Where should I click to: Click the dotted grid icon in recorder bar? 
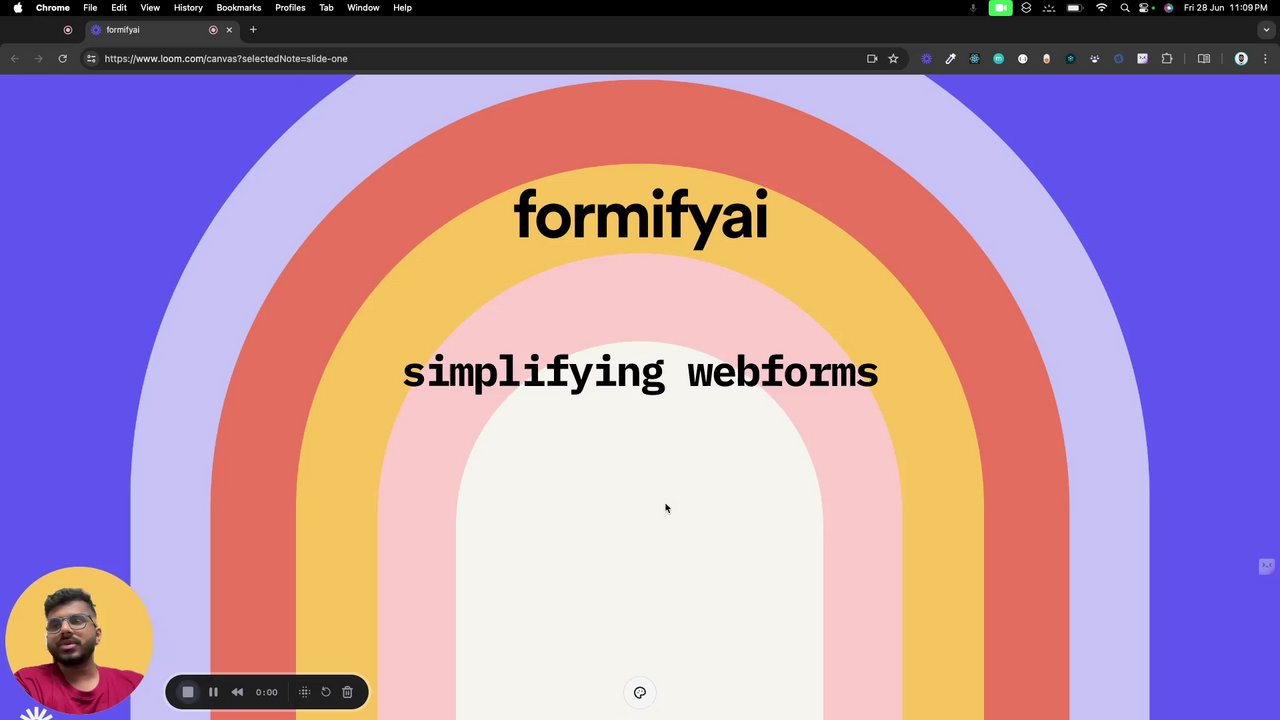[x=305, y=692]
